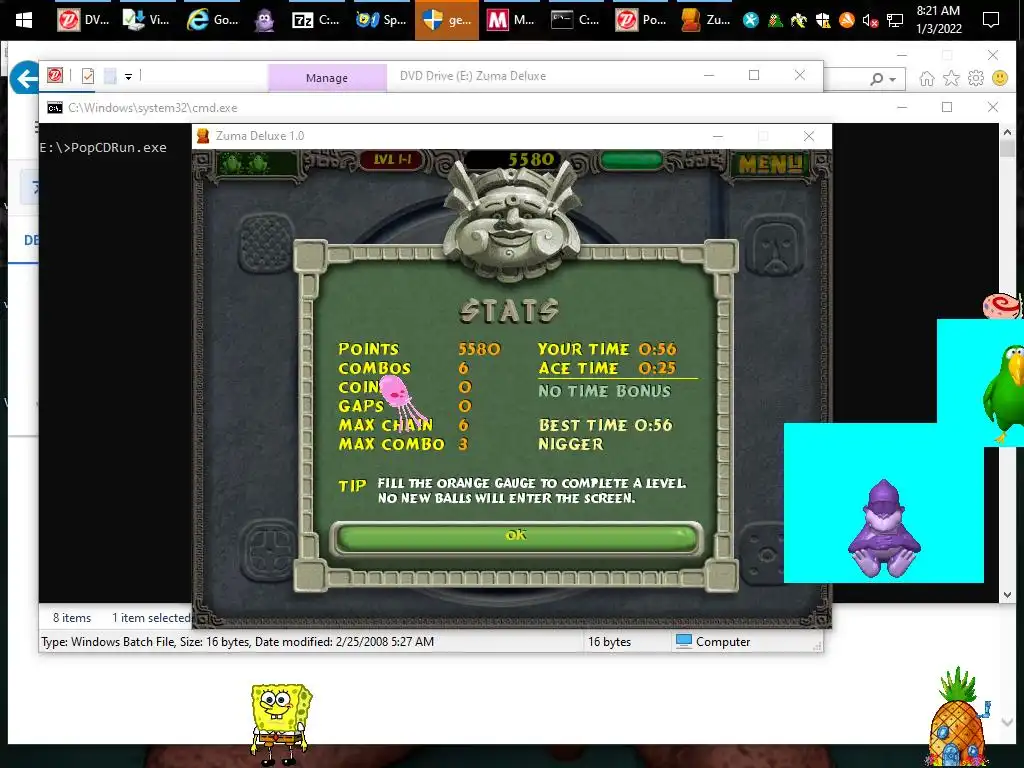Click the '1 item selected' status text
Viewport: 1024px width, 768px height.
[152, 618]
